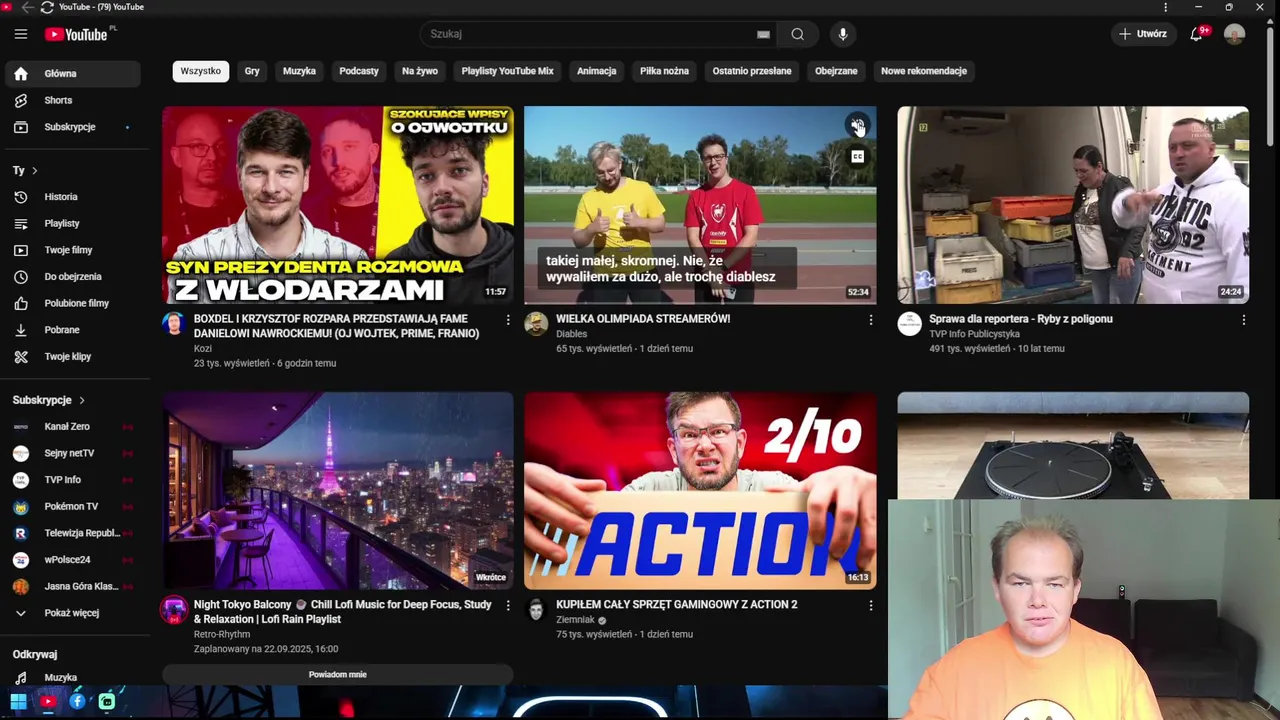The width and height of the screenshot is (1280, 720).
Task: Open options menu for BOXDEL video
Action: point(507,320)
